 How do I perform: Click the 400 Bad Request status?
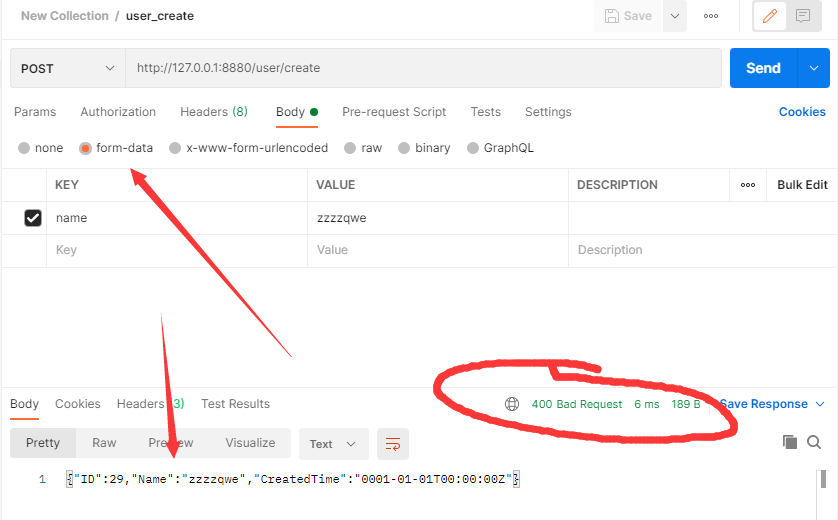click(x=577, y=405)
